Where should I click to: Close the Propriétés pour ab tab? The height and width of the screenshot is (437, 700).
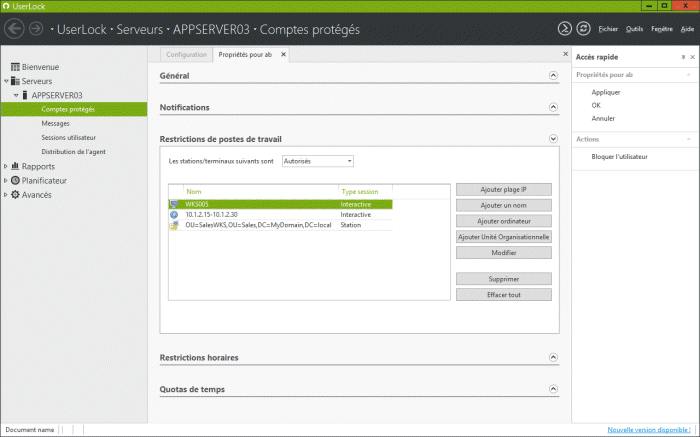pos(283,54)
